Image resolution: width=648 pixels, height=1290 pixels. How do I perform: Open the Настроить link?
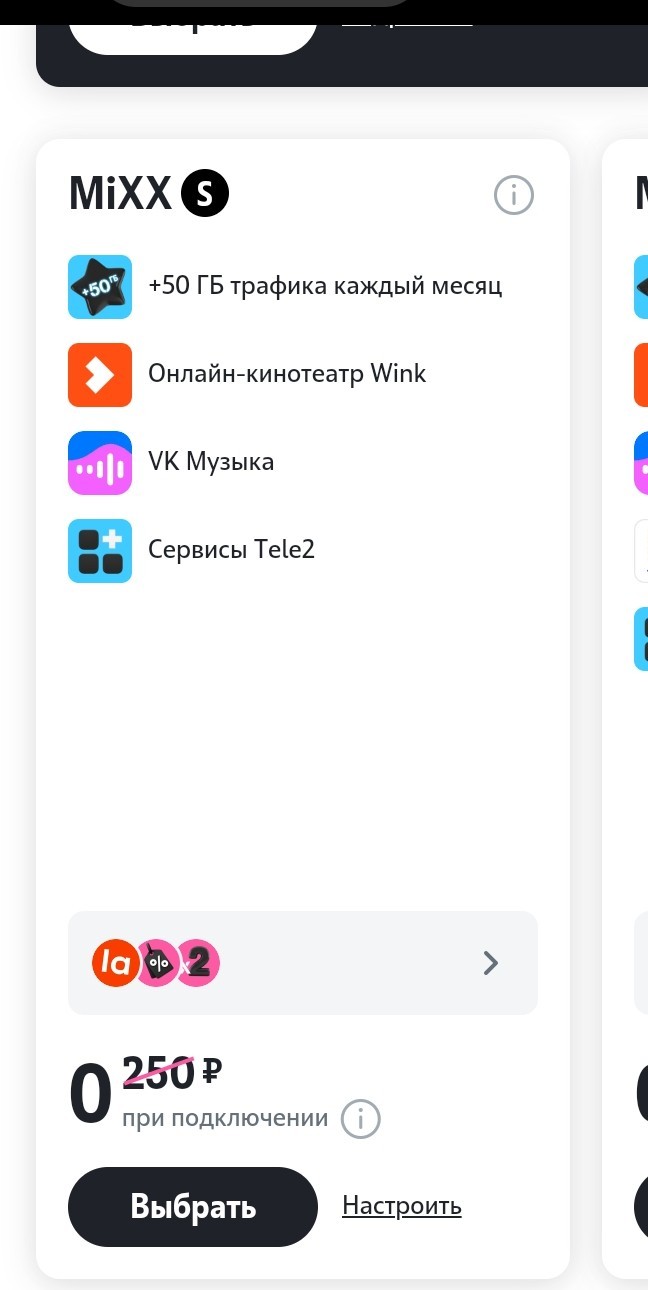coord(402,1206)
